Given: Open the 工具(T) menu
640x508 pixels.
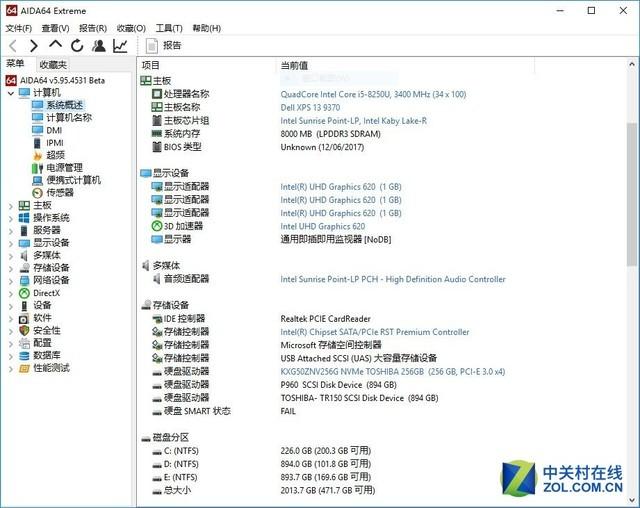Looking at the screenshot, I should (x=169, y=28).
